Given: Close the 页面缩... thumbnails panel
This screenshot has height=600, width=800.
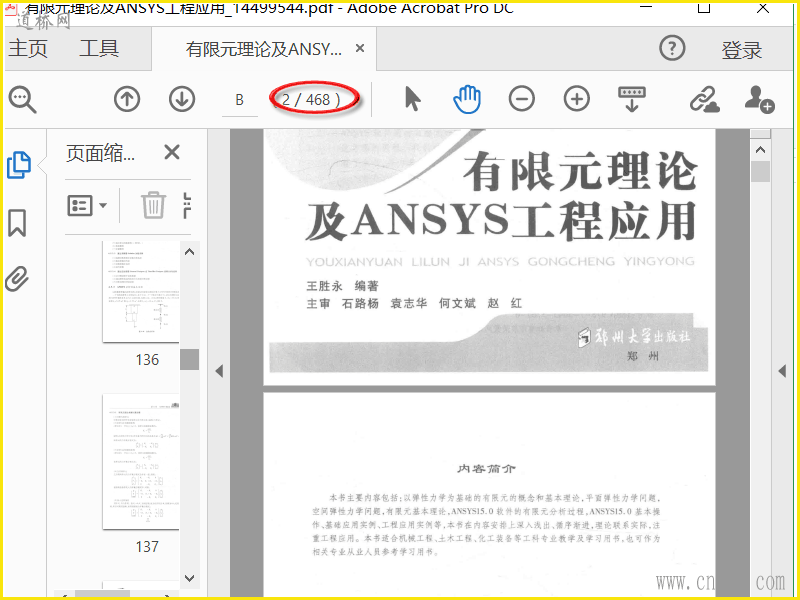Looking at the screenshot, I should [x=172, y=152].
